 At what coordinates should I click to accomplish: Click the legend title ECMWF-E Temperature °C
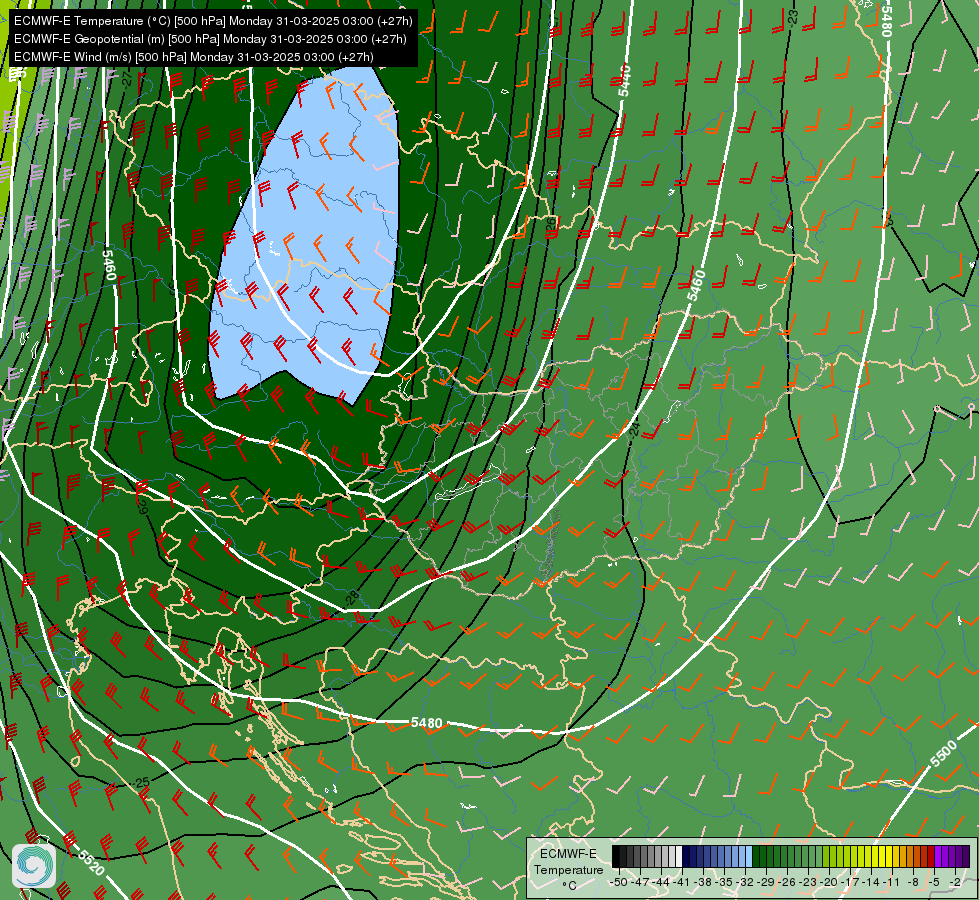pyautogui.click(x=568, y=869)
